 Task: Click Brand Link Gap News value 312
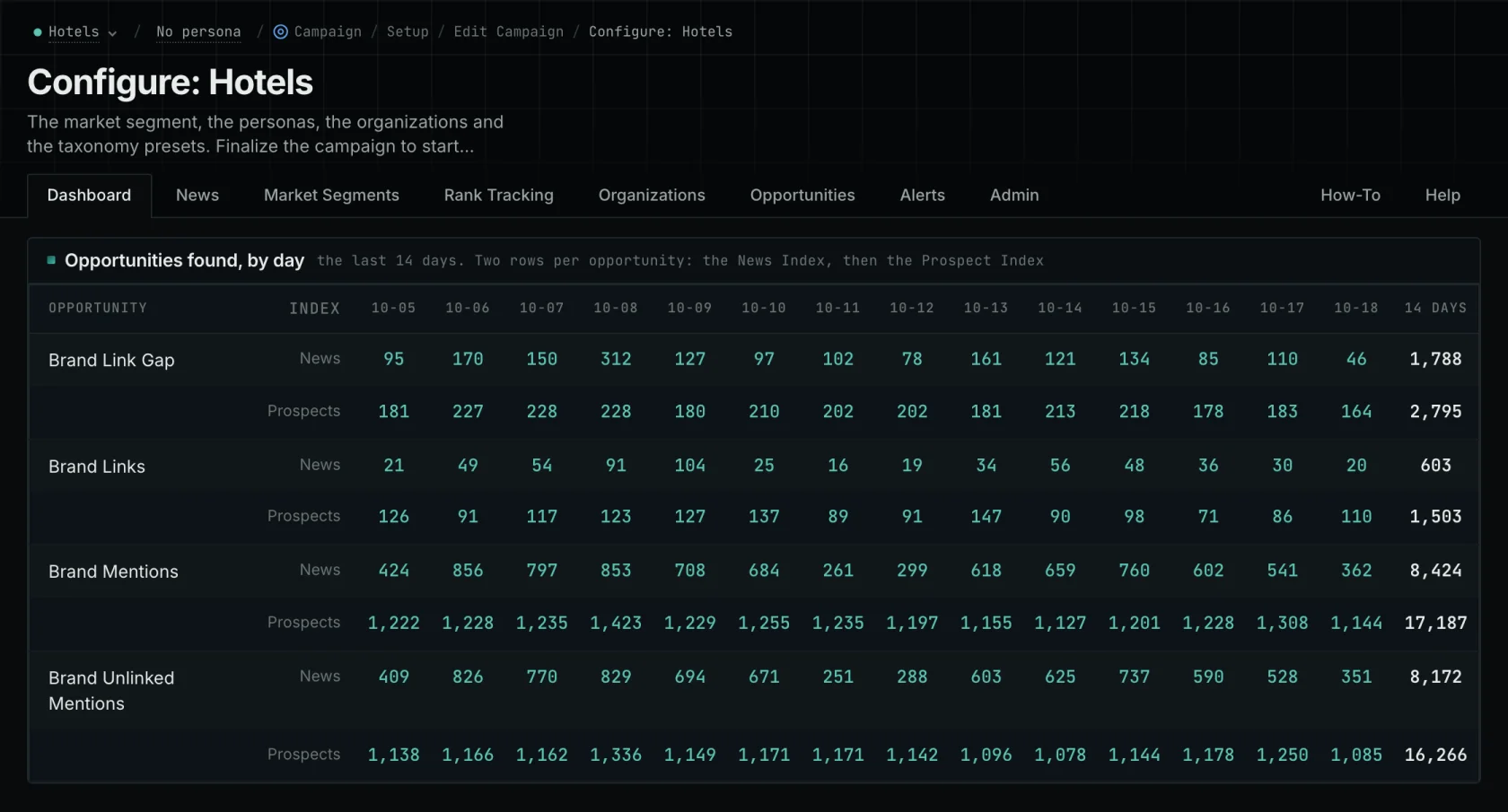coord(616,359)
